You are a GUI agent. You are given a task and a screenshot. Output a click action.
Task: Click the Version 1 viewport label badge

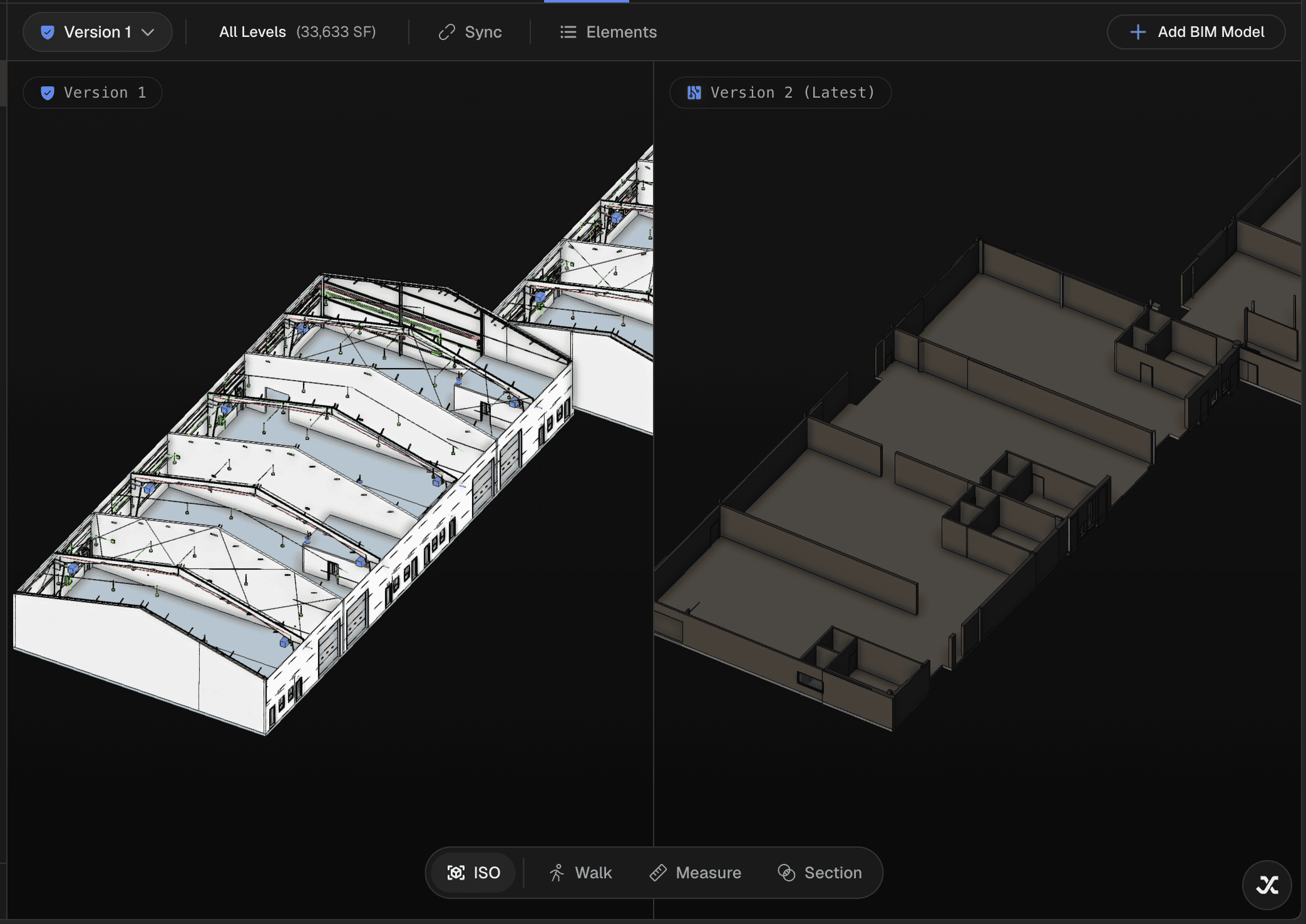[x=93, y=93]
